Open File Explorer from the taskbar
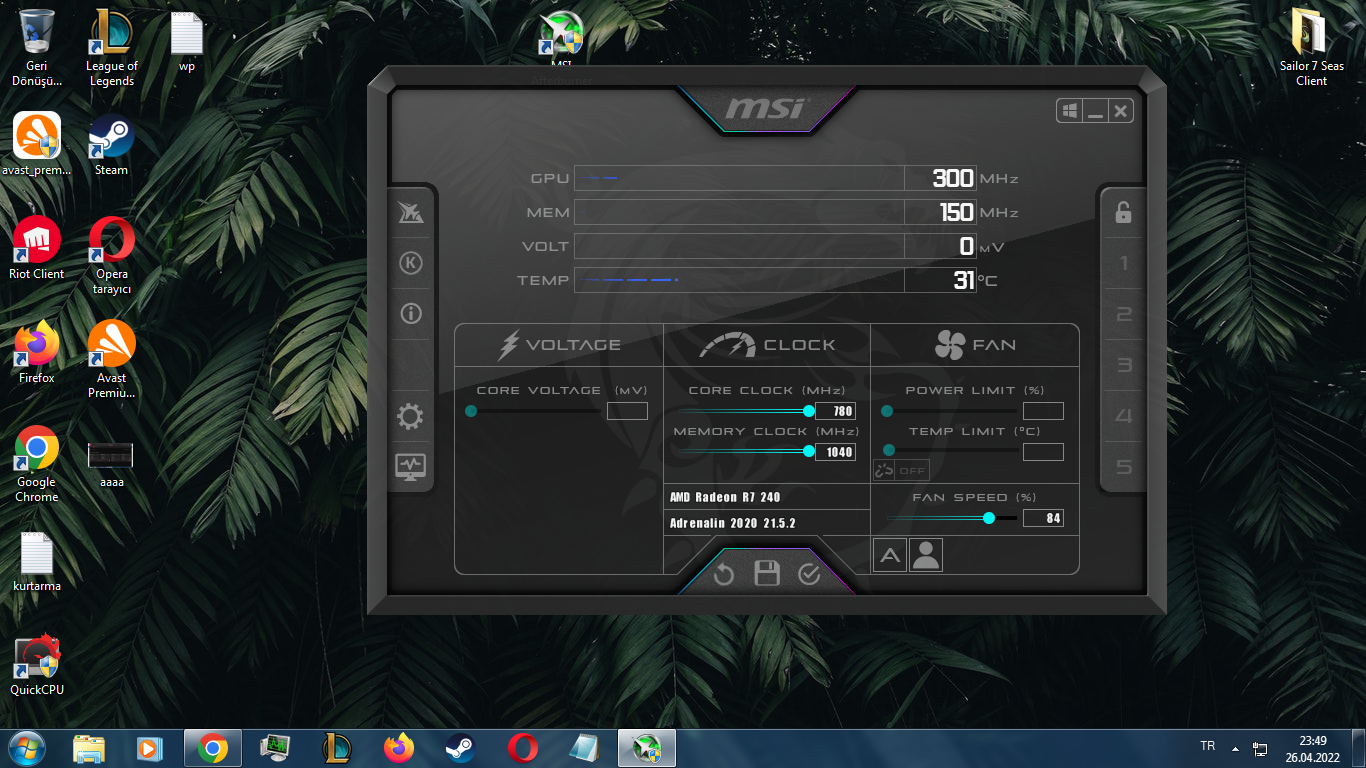 pos(88,748)
